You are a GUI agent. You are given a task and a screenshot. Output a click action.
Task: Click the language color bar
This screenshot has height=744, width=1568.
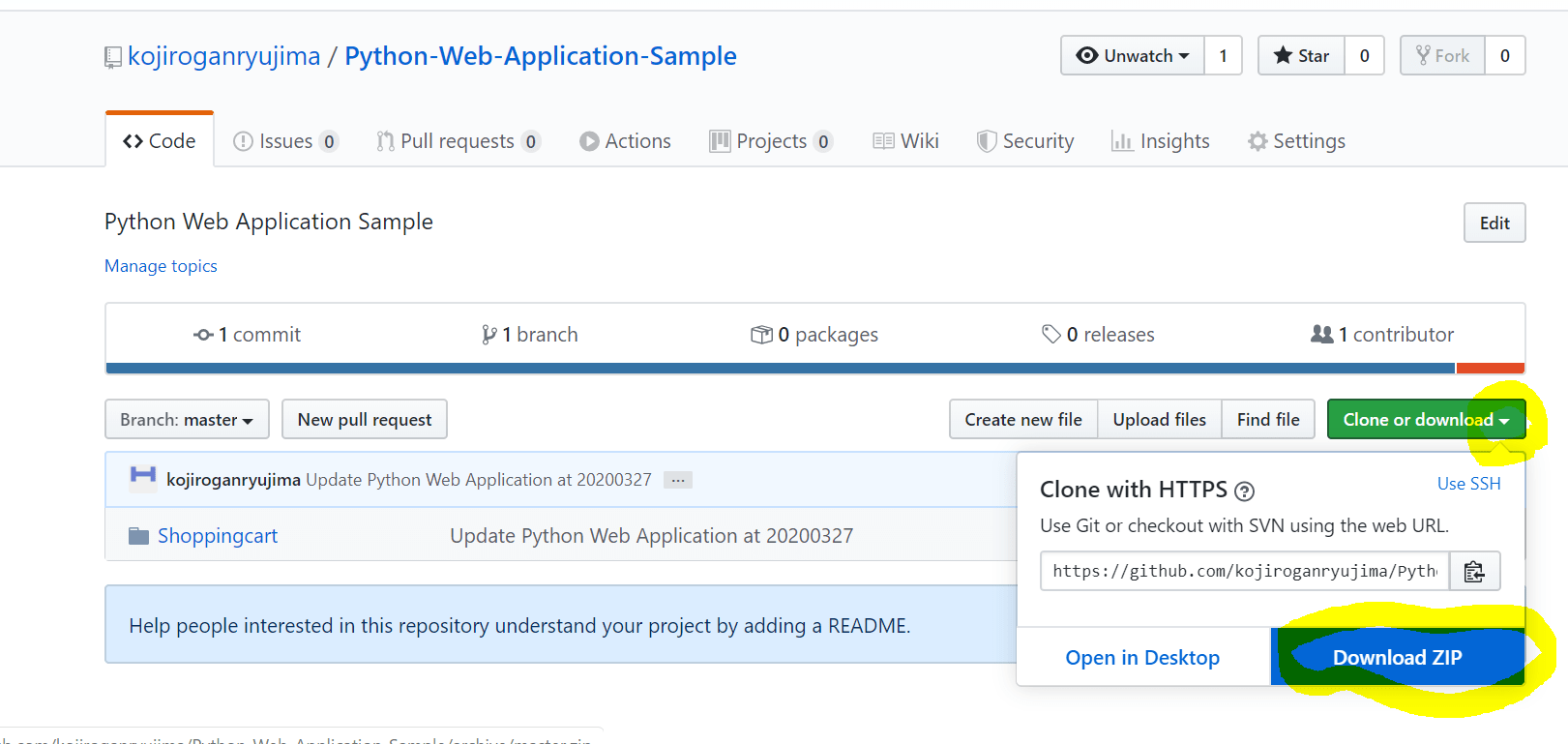(x=815, y=368)
